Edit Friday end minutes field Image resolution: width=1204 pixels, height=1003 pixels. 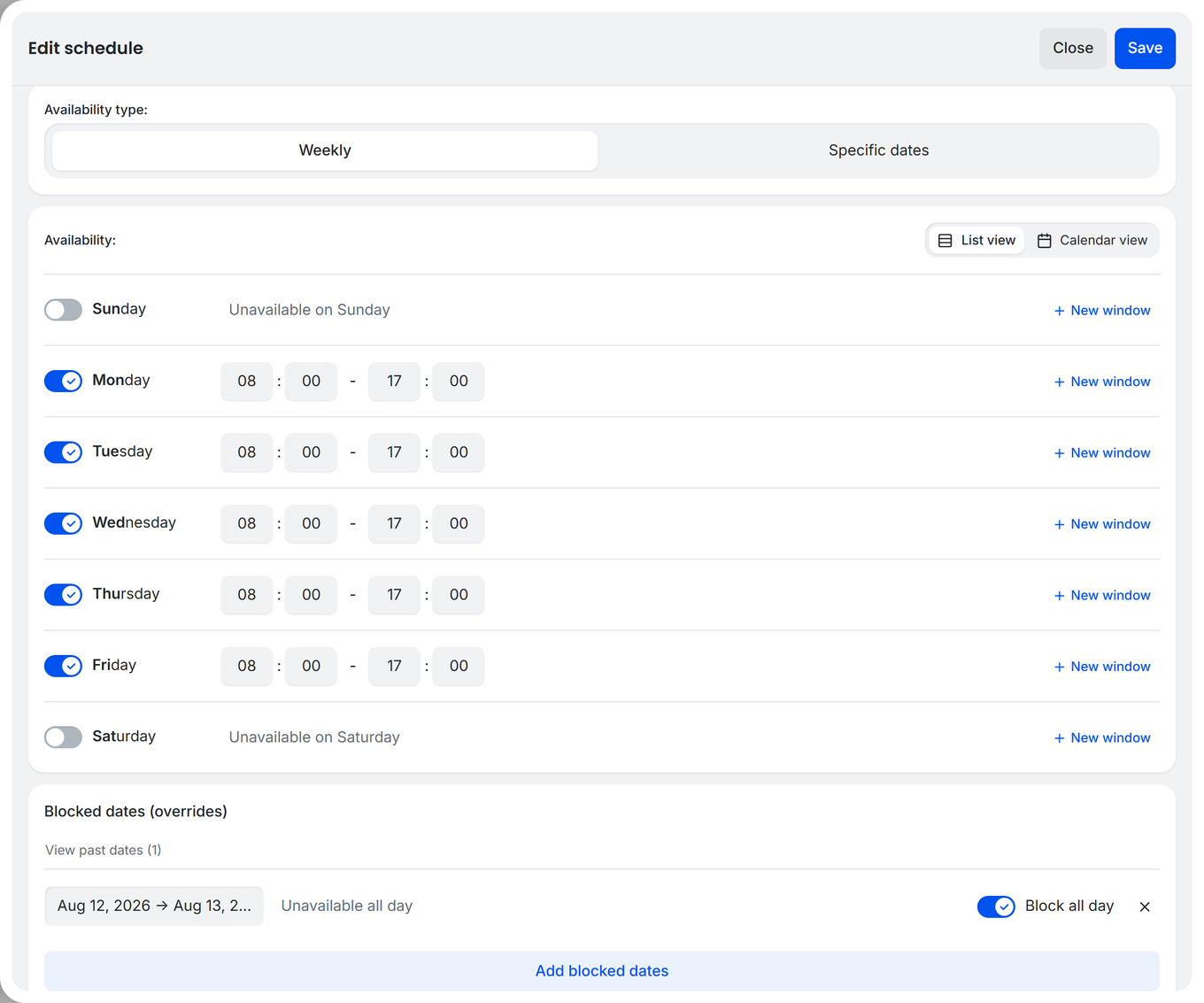coord(459,667)
